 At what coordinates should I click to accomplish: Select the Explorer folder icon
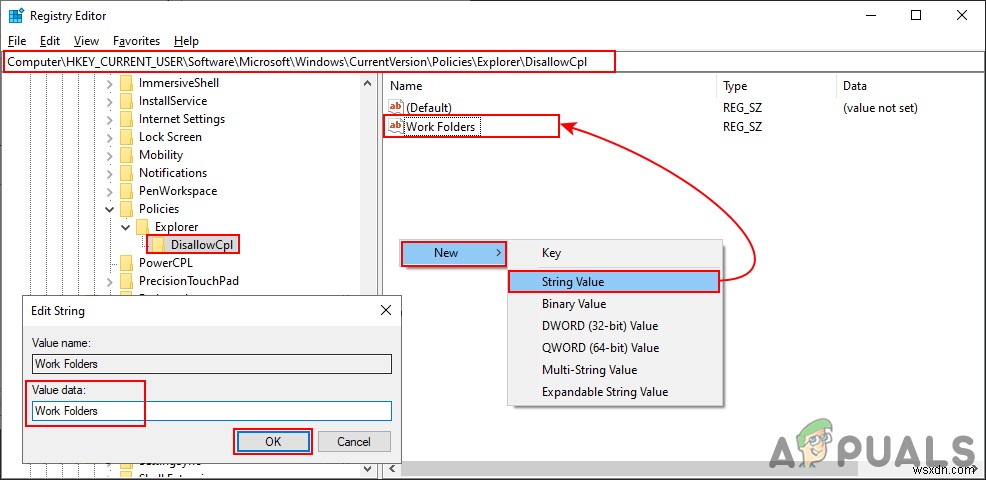(x=143, y=227)
